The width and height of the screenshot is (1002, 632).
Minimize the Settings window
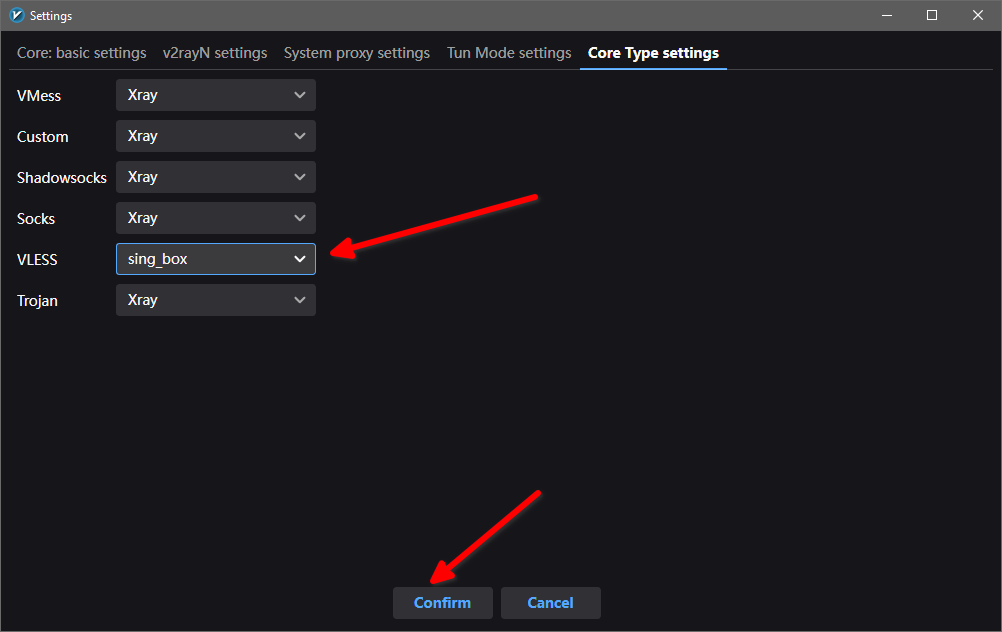[886, 15]
